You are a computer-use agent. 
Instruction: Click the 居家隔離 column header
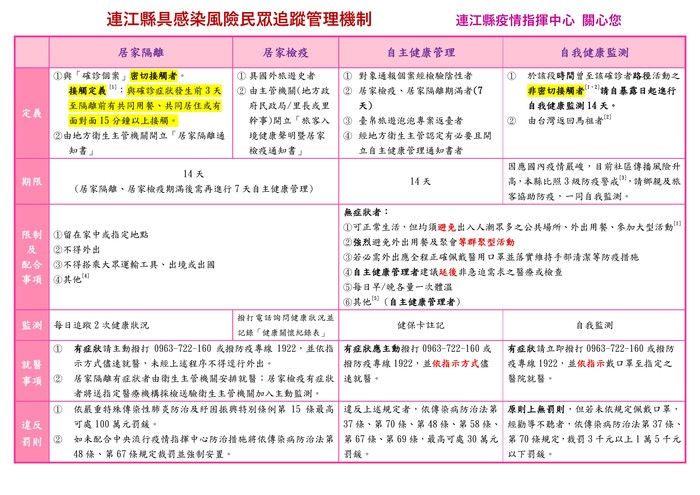[141, 51]
